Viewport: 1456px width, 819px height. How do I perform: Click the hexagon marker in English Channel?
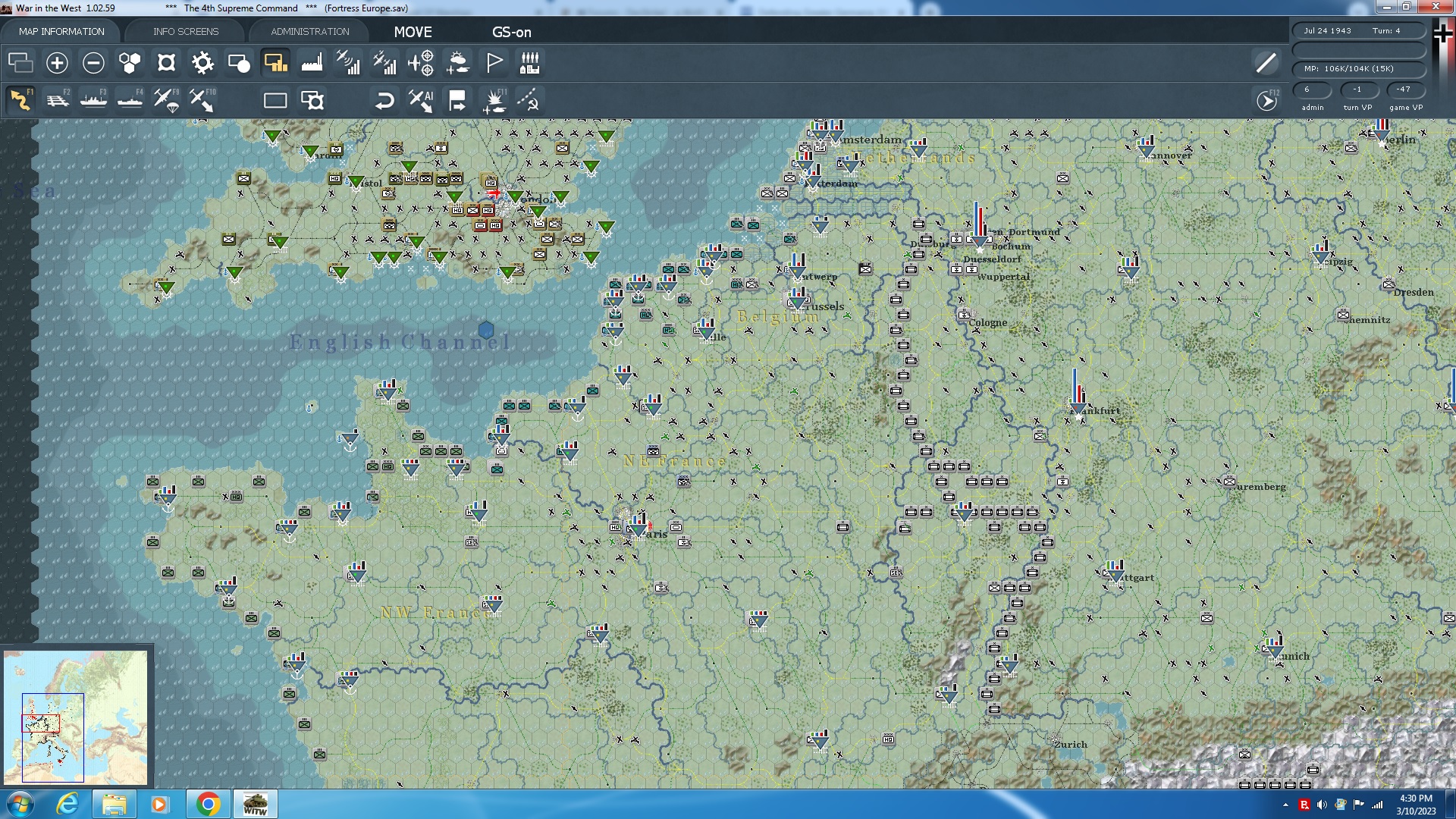click(486, 330)
